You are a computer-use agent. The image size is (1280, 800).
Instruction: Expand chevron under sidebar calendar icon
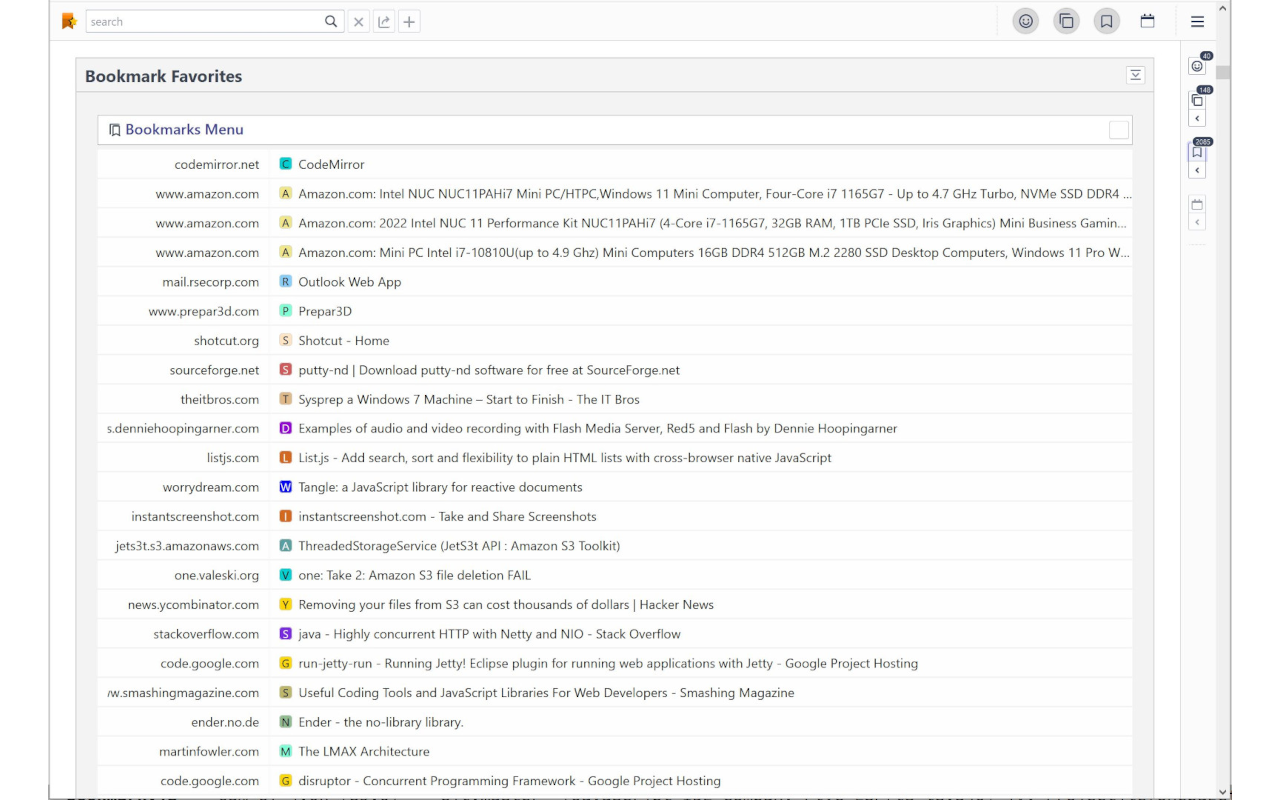point(1197,222)
